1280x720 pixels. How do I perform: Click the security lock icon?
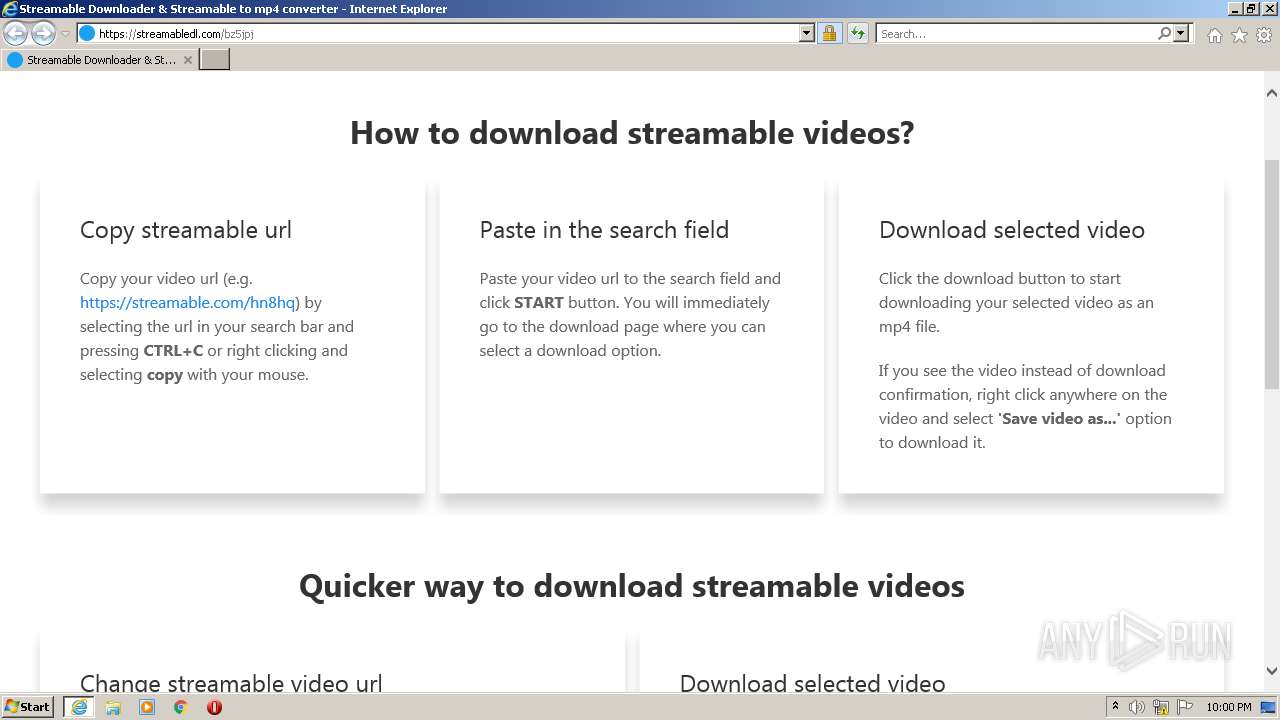tap(829, 34)
